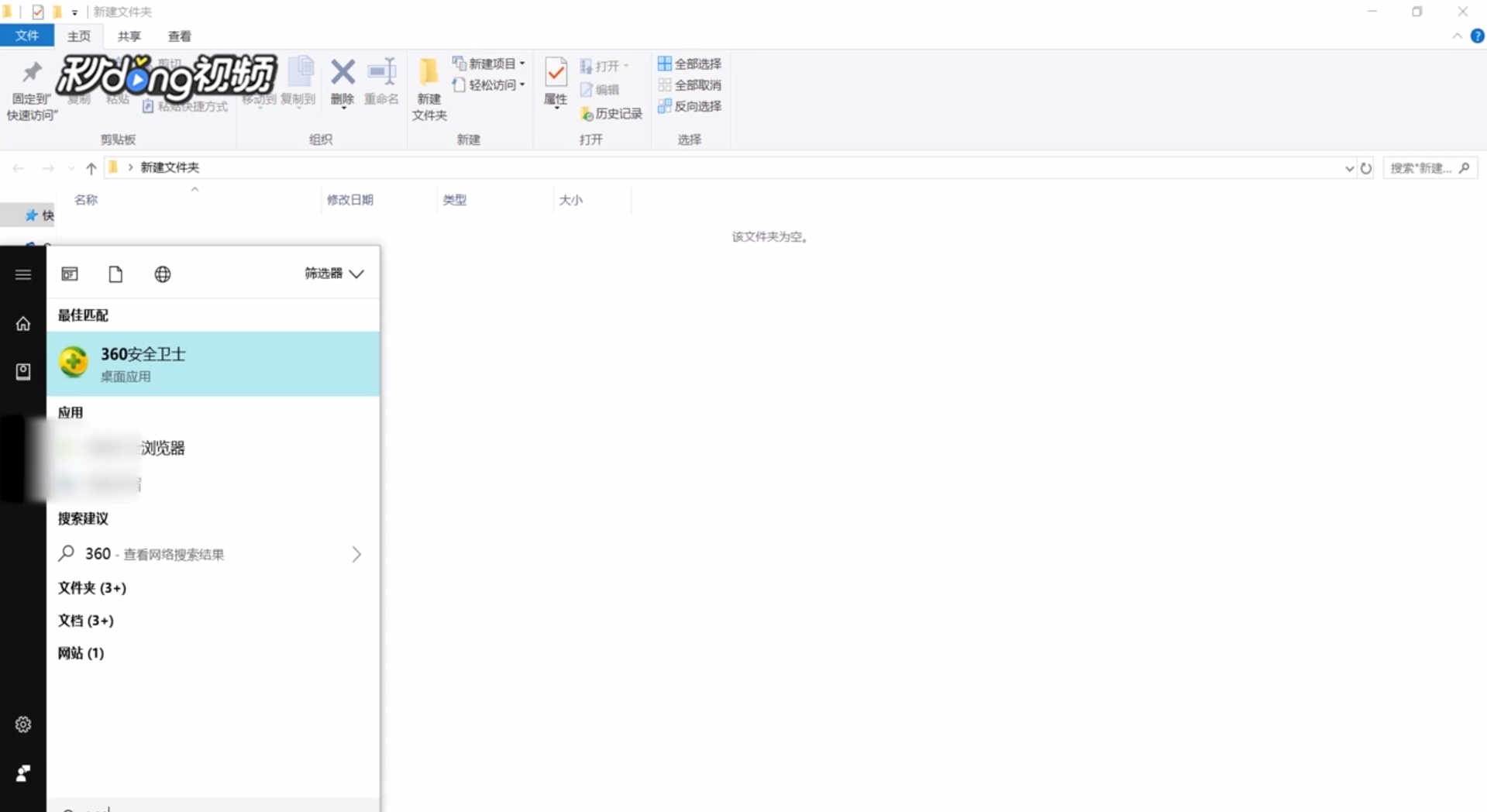Expand the 360 web suggestion arrow
The image size is (1487, 812).
(x=356, y=554)
